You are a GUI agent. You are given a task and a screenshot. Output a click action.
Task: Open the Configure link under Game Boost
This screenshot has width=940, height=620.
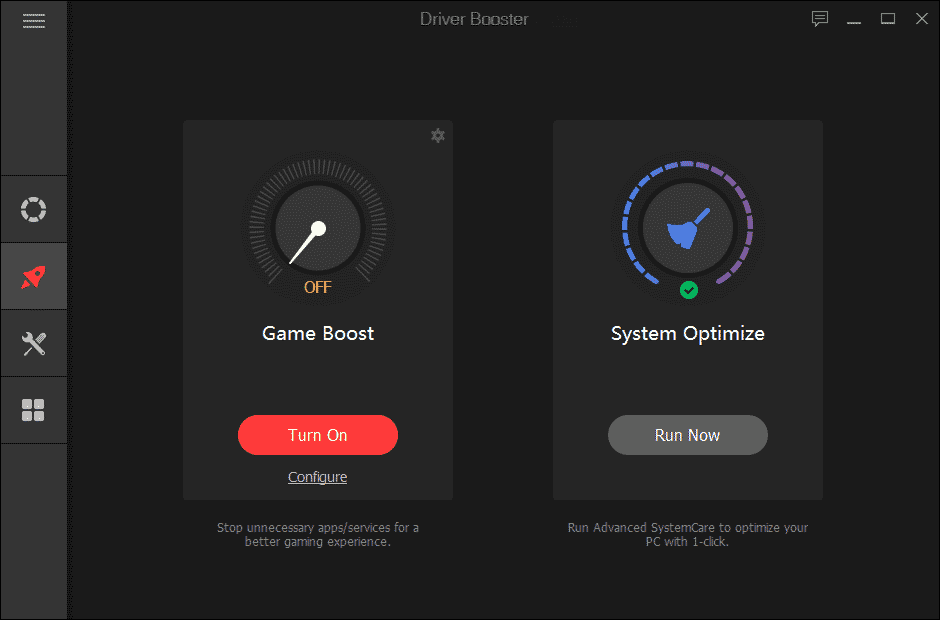[317, 477]
